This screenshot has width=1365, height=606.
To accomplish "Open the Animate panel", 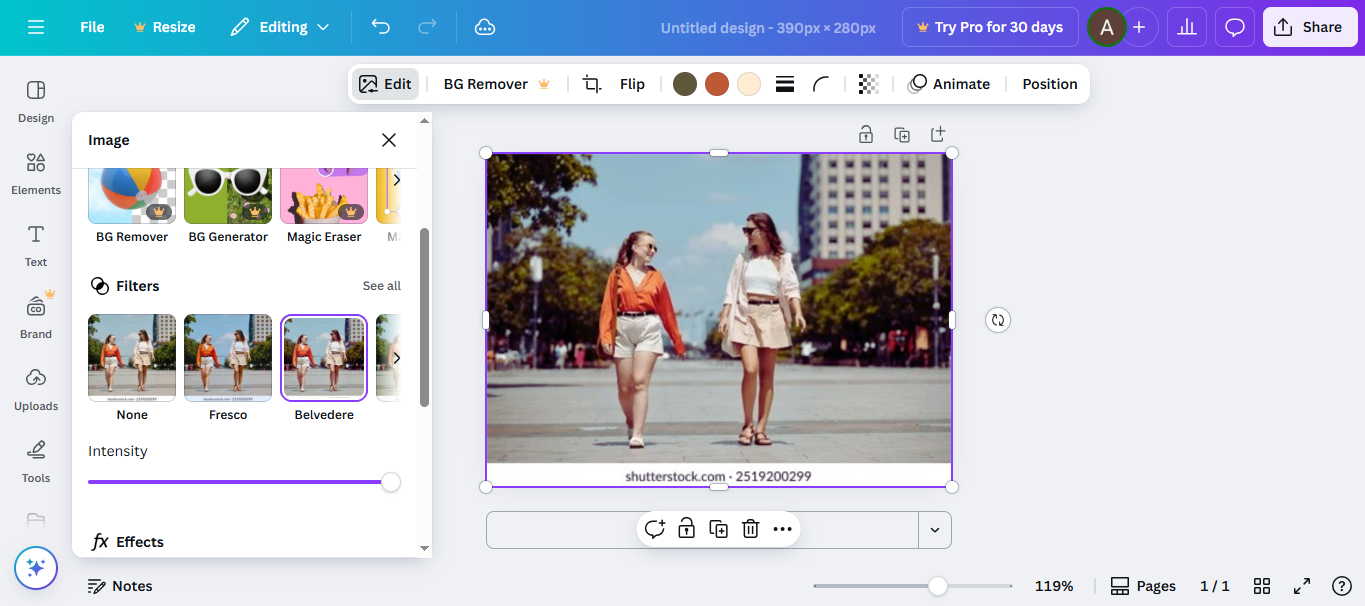I will [949, 84].
